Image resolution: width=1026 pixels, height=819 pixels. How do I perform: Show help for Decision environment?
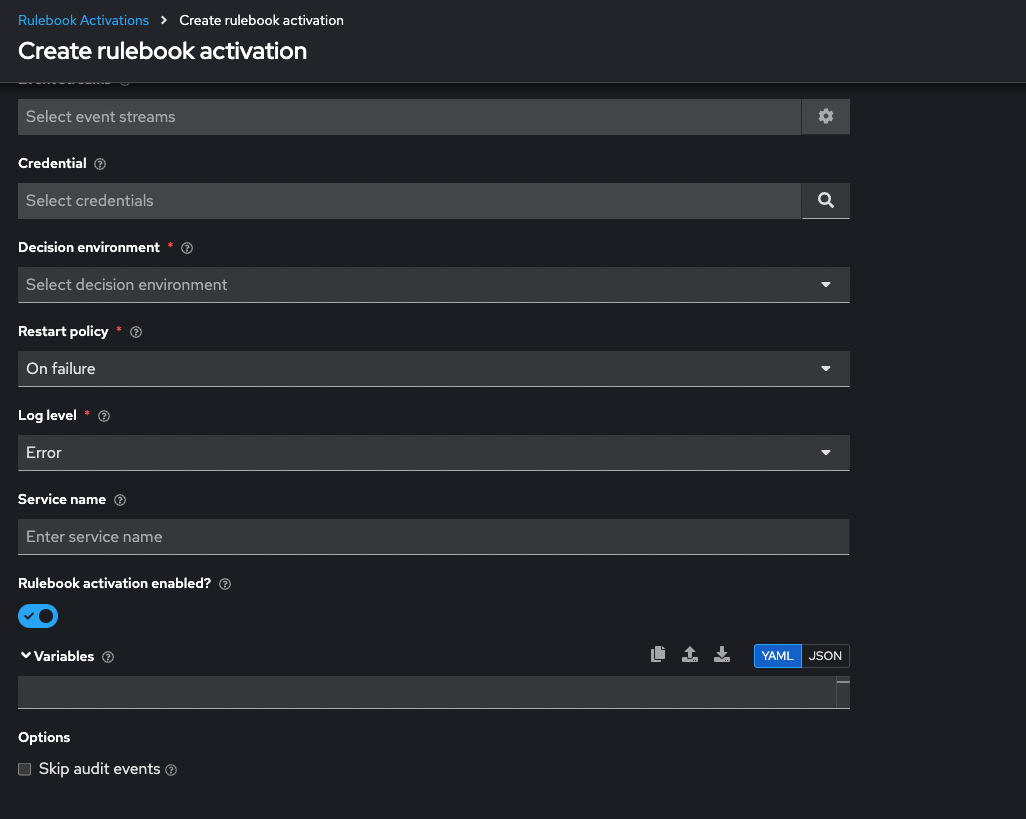pyautogui.click(x=187, y=248)
